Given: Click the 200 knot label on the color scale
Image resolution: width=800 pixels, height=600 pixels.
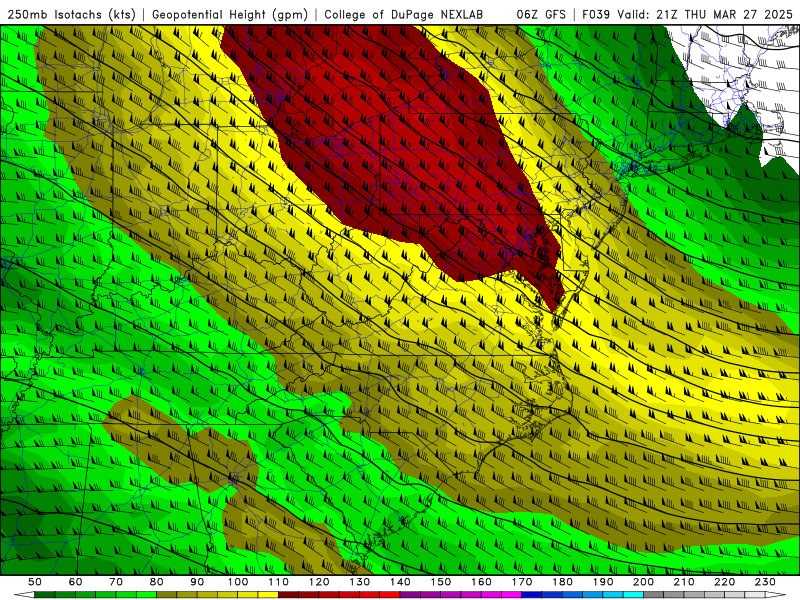Looking at the screenshot, I should (x=643, y=582).
